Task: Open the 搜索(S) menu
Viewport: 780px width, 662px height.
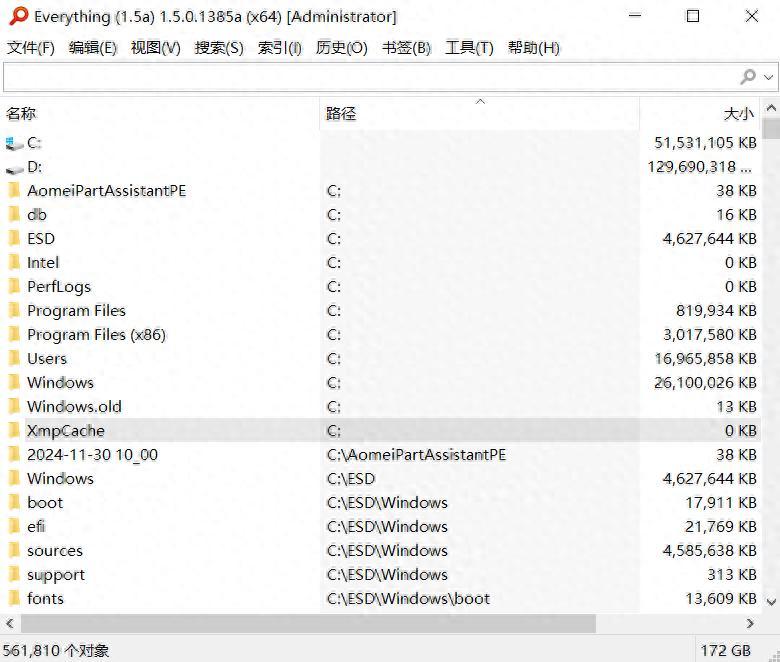Action: click(219, 48)
